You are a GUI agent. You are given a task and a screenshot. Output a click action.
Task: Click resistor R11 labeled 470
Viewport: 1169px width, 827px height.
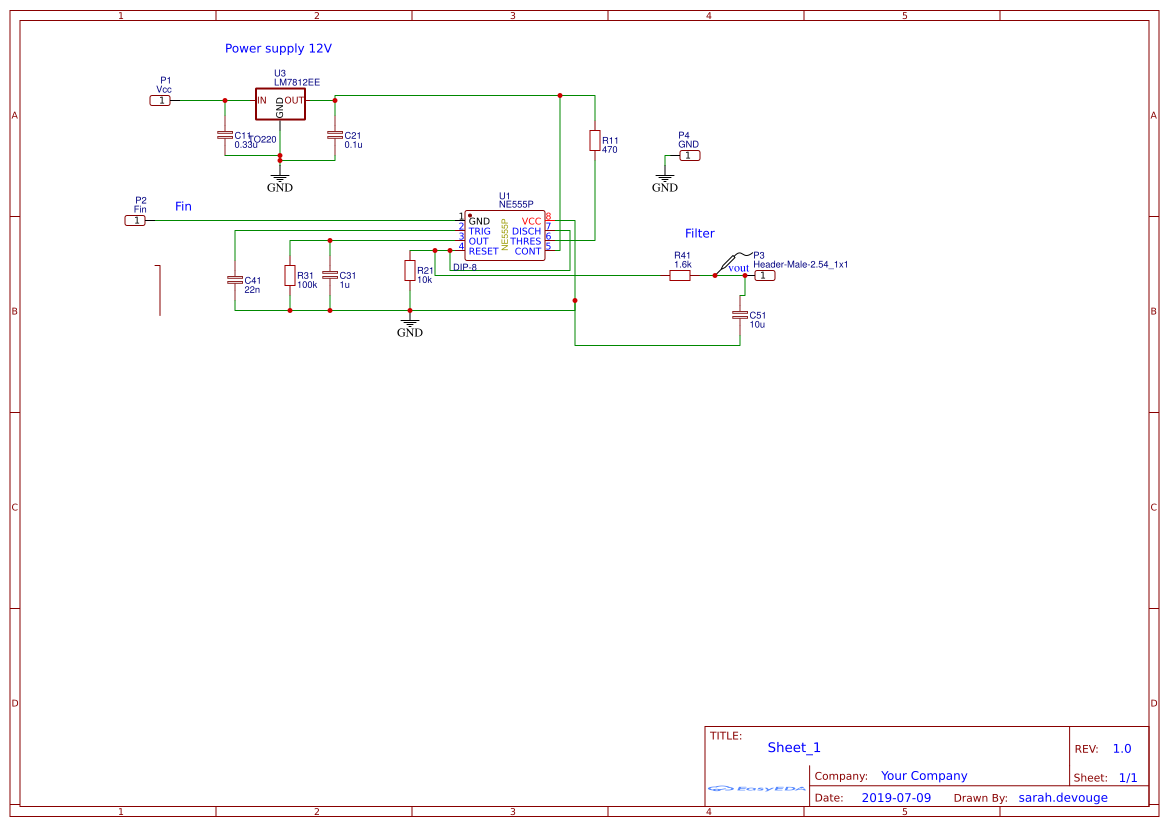[x=596, y=142]
